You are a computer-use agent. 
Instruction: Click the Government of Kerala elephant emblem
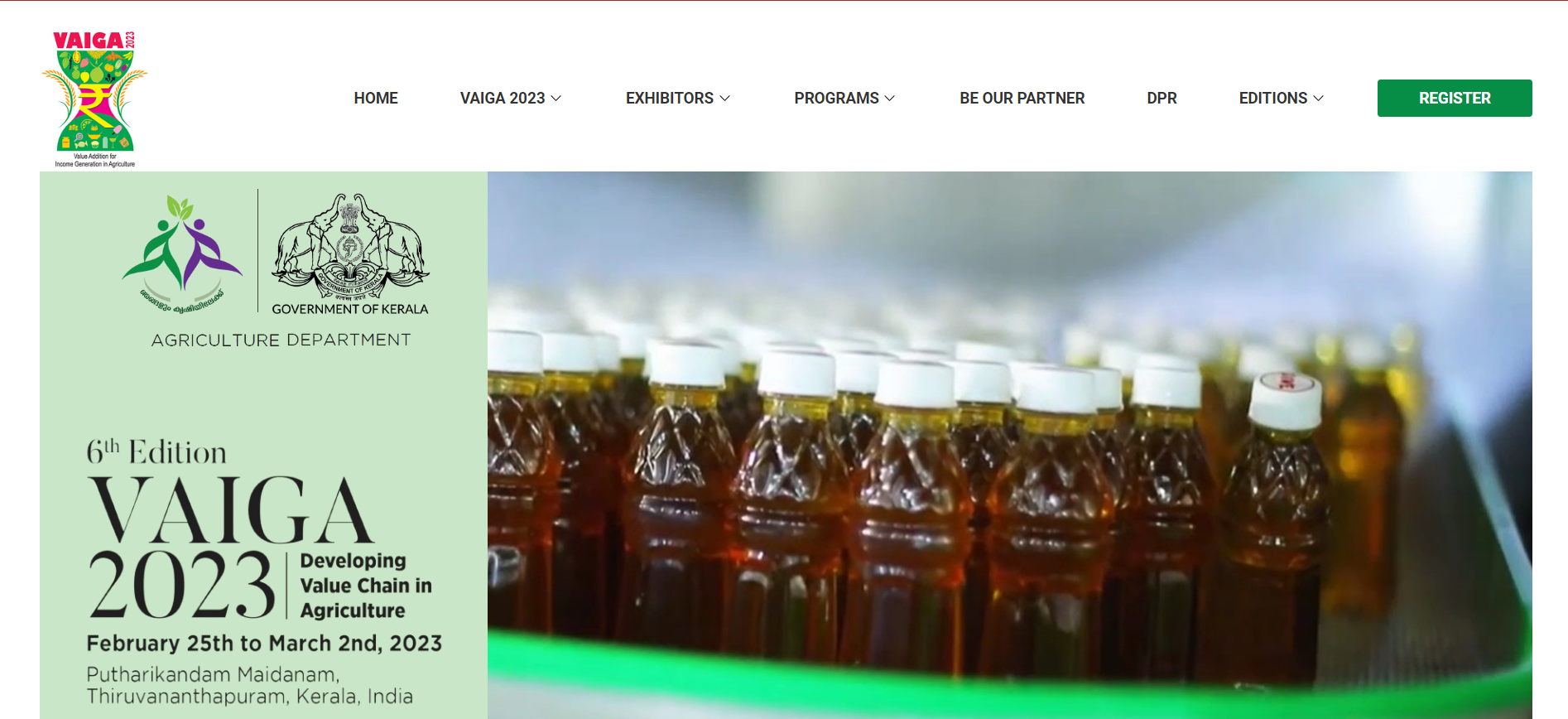click(x=350, y=248)
